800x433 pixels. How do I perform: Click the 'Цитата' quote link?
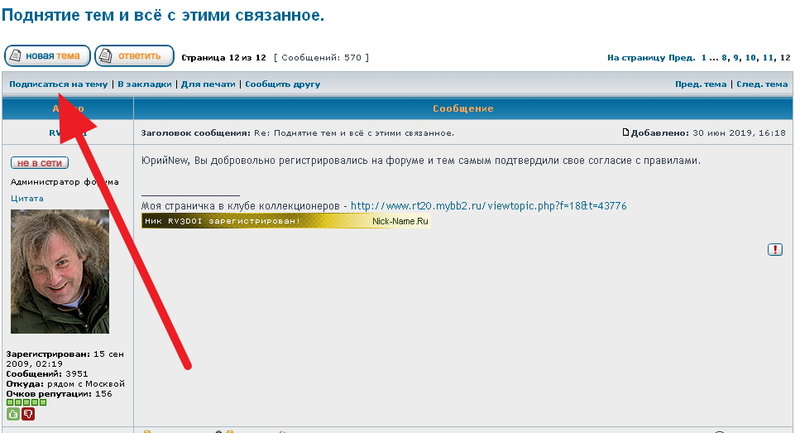[x=27, y=198]
